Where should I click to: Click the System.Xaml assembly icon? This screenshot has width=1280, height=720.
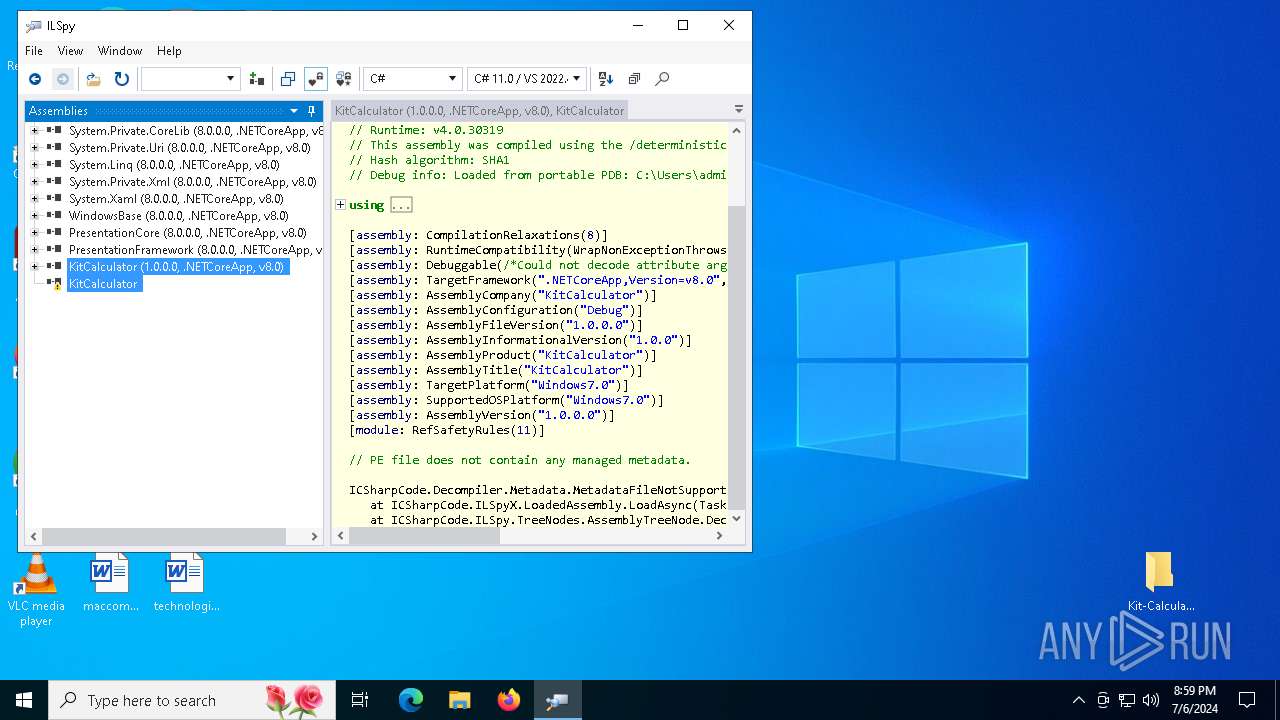click(54, 199)
